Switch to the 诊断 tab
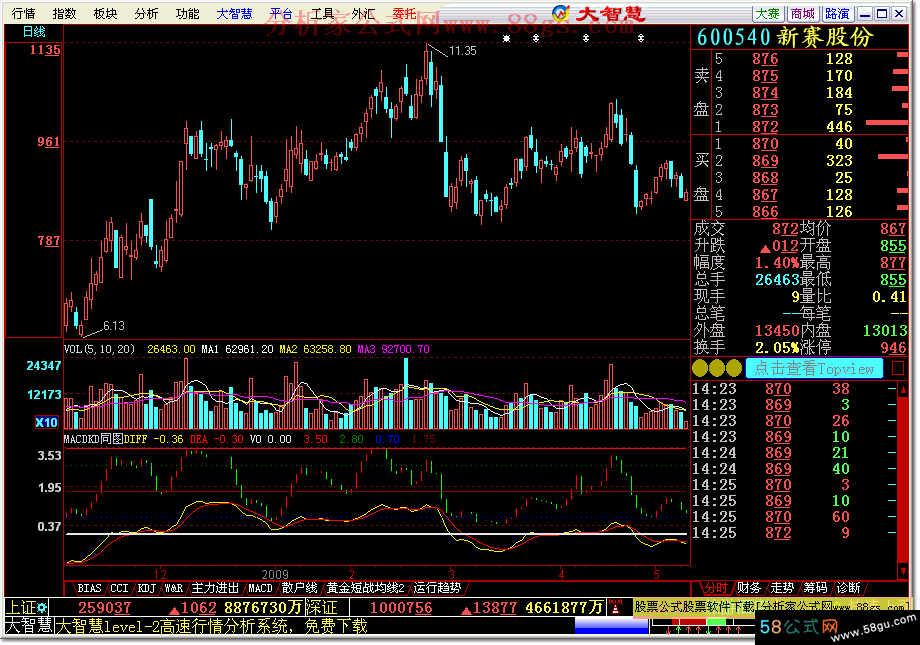Image resolution: width=920 pixels, height=645 pixels. tap(848, 588)
